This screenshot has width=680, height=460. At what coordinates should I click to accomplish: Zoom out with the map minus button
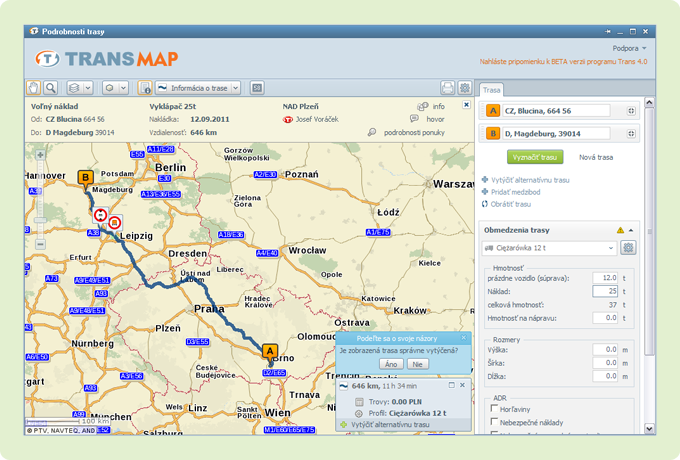(40, 245)
